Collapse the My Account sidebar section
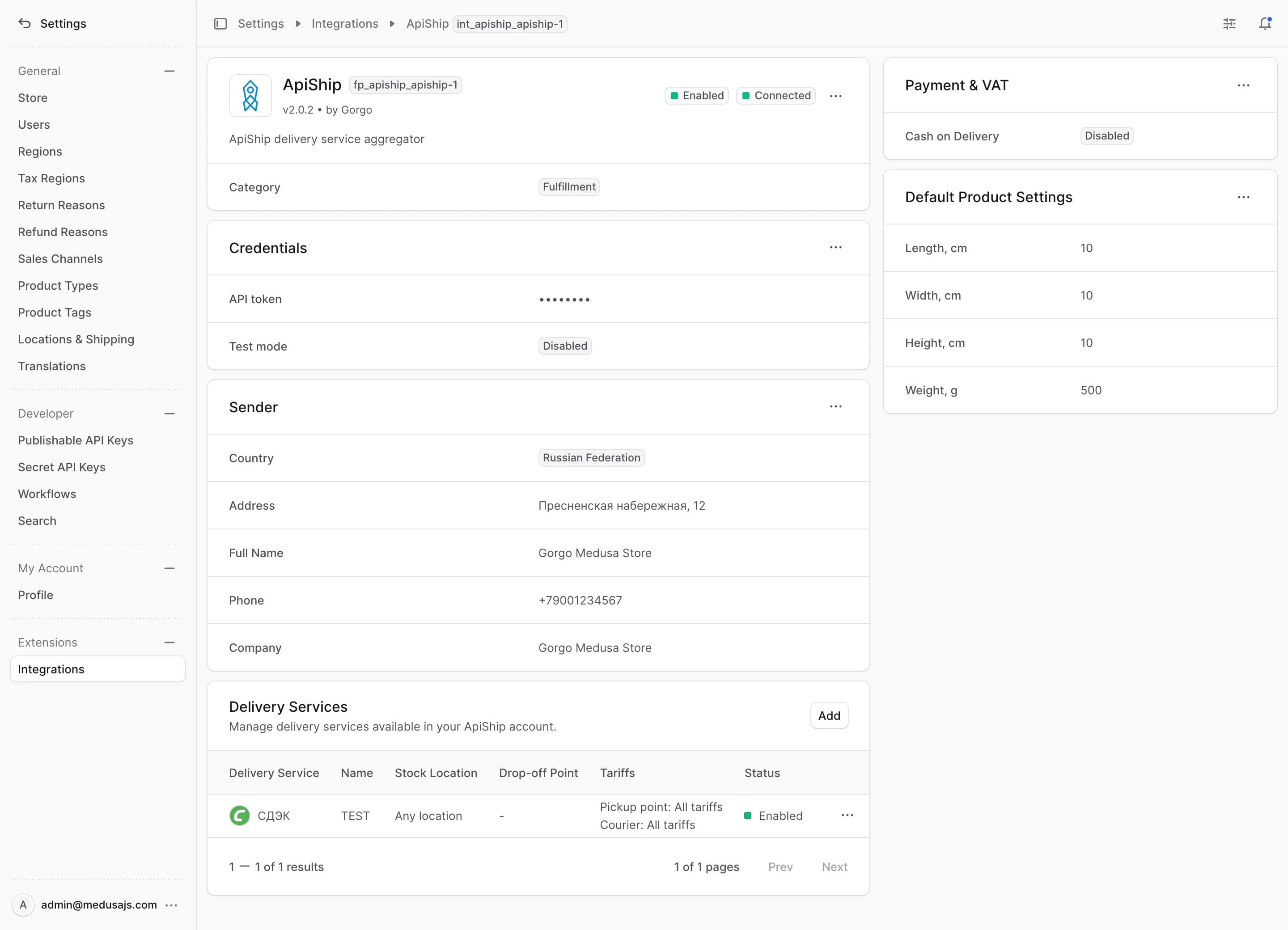Viewport: 1288px width, 930px height. point(169,568)
